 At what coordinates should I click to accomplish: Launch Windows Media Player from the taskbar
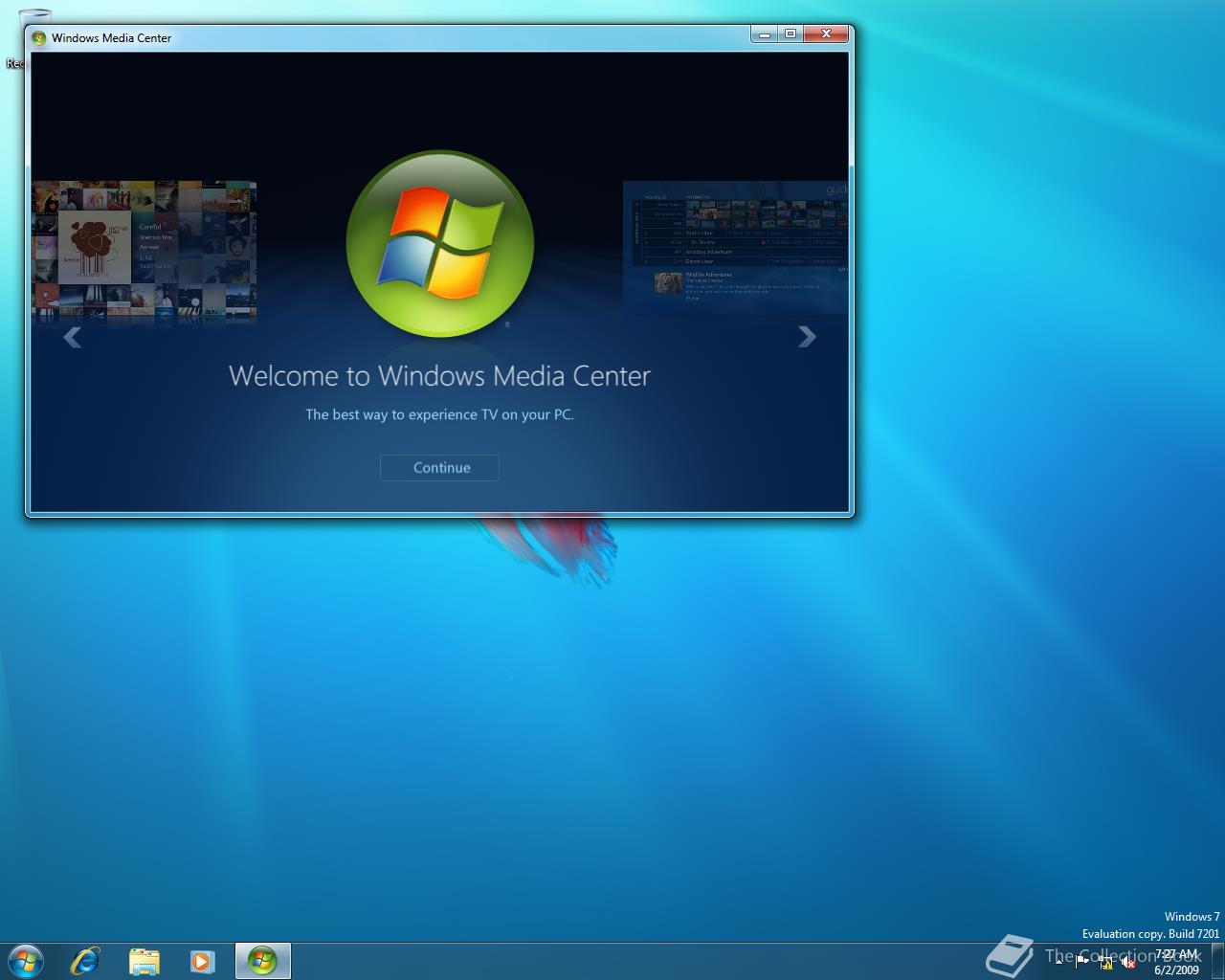click(x=202, y=961)
